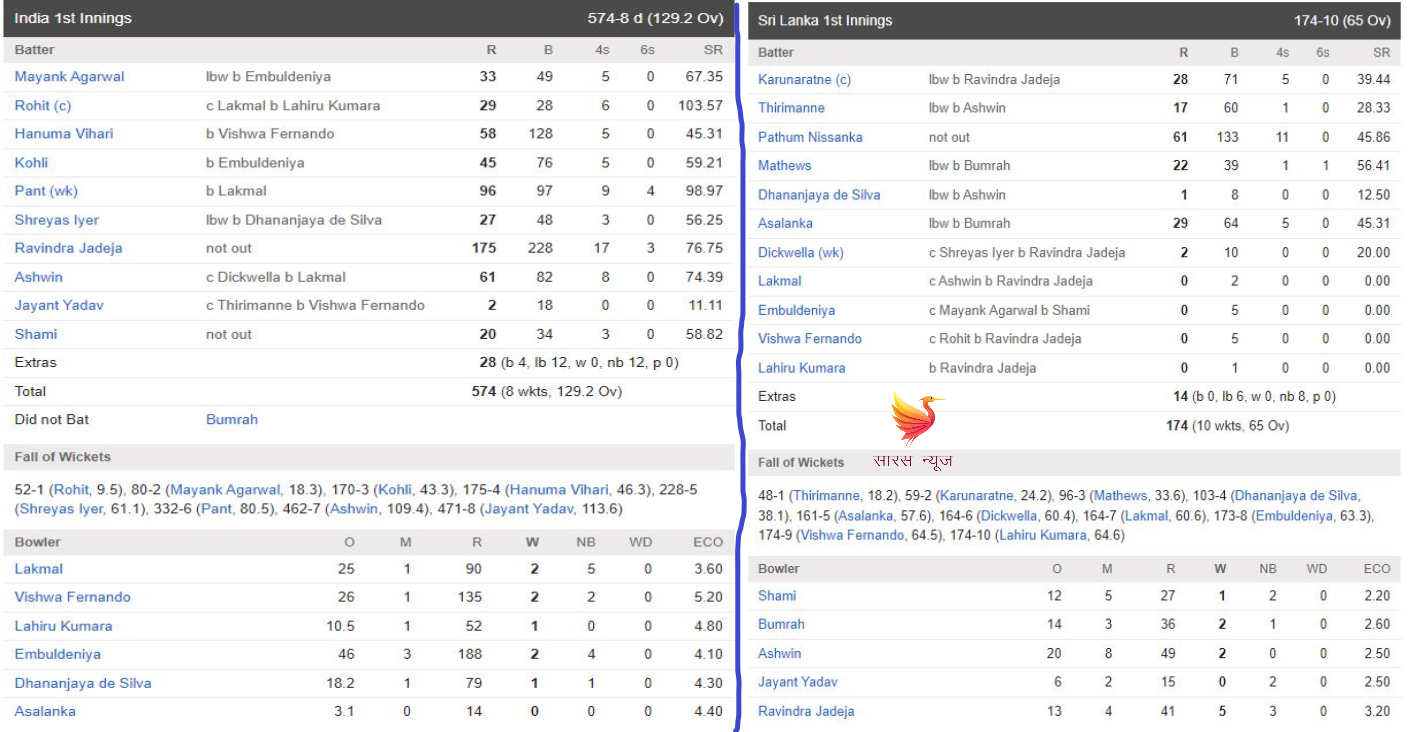
Task: Click the W column header in India bowler table
Action: [x=532, y=542]
